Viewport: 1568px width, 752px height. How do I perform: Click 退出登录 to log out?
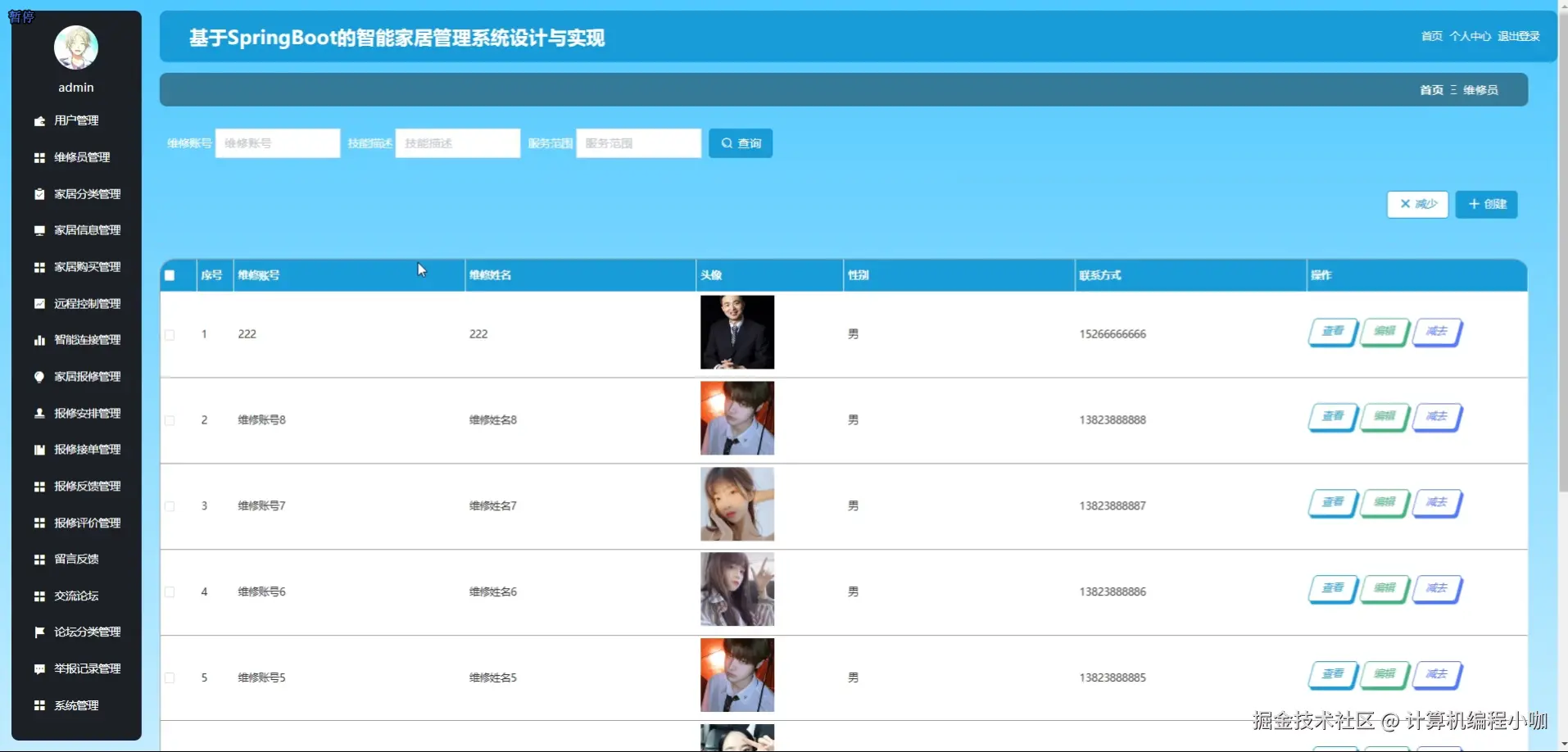[1519, 36]
